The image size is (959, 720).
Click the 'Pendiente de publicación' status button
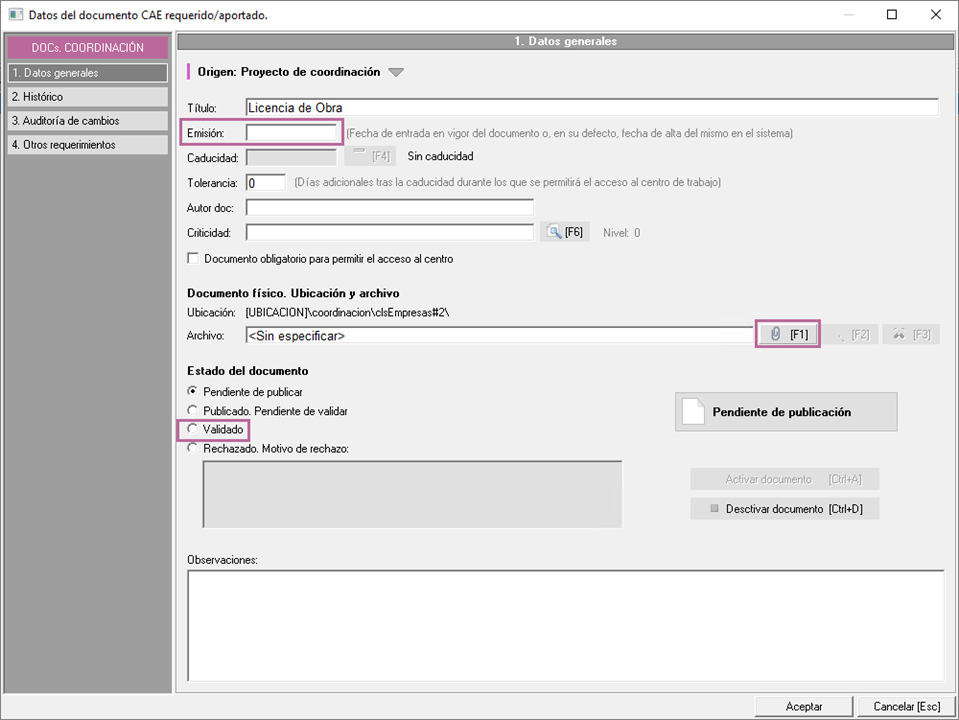[786, 412]
